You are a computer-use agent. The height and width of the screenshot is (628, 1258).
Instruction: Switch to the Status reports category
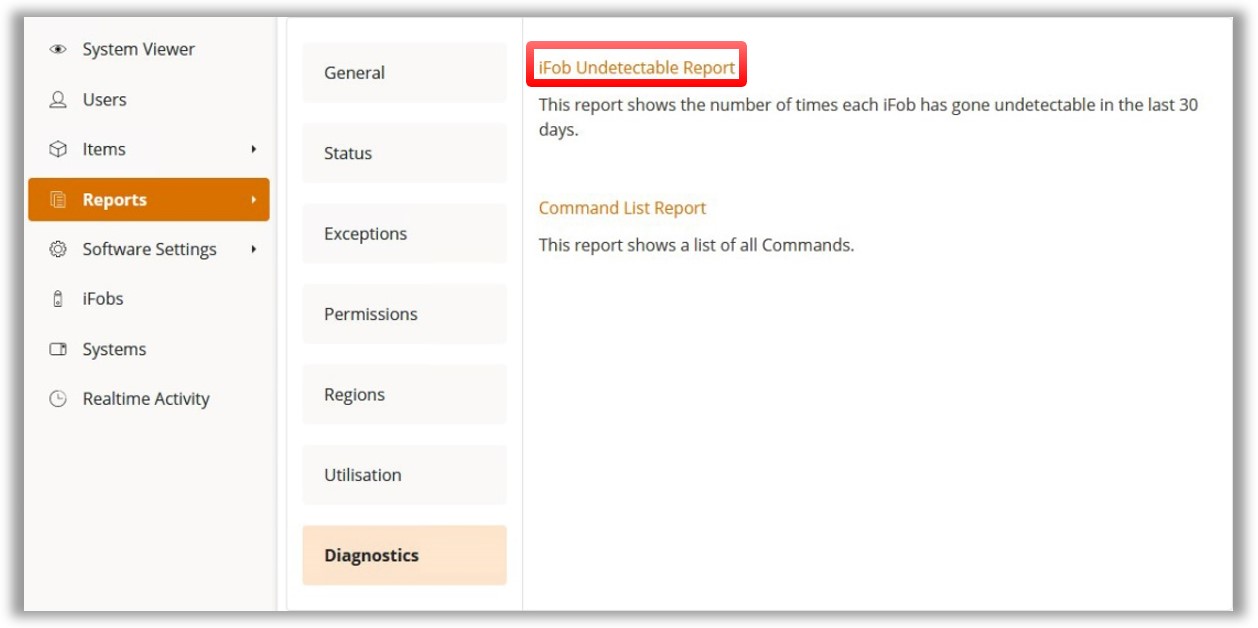tap(404, 153)
